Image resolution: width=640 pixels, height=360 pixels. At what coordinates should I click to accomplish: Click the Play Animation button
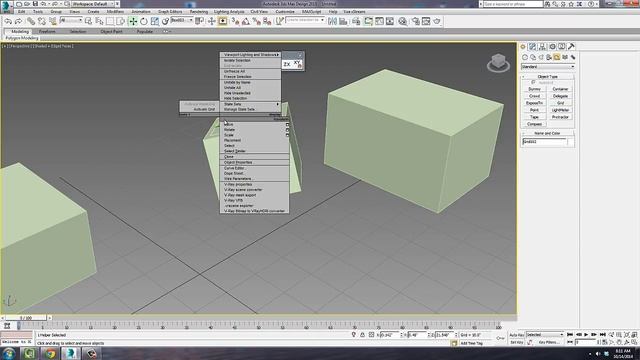(586, 335)
